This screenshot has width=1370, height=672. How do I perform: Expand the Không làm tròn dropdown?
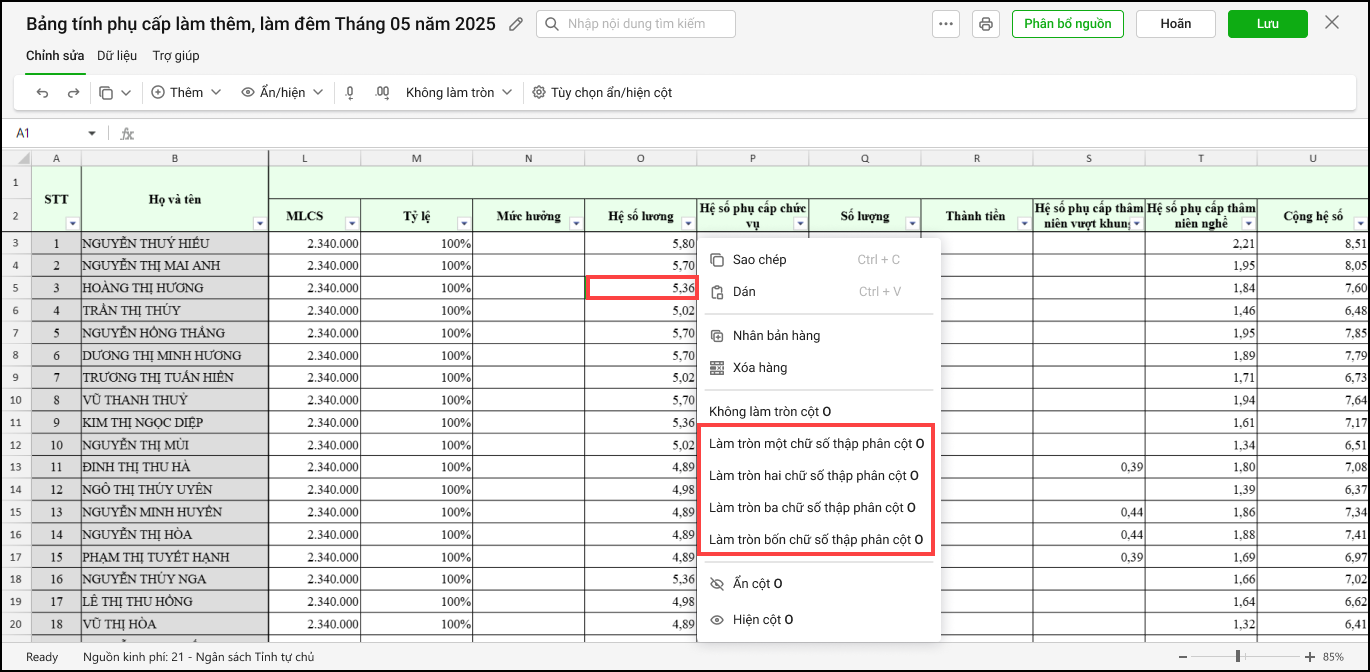point(459,93)
